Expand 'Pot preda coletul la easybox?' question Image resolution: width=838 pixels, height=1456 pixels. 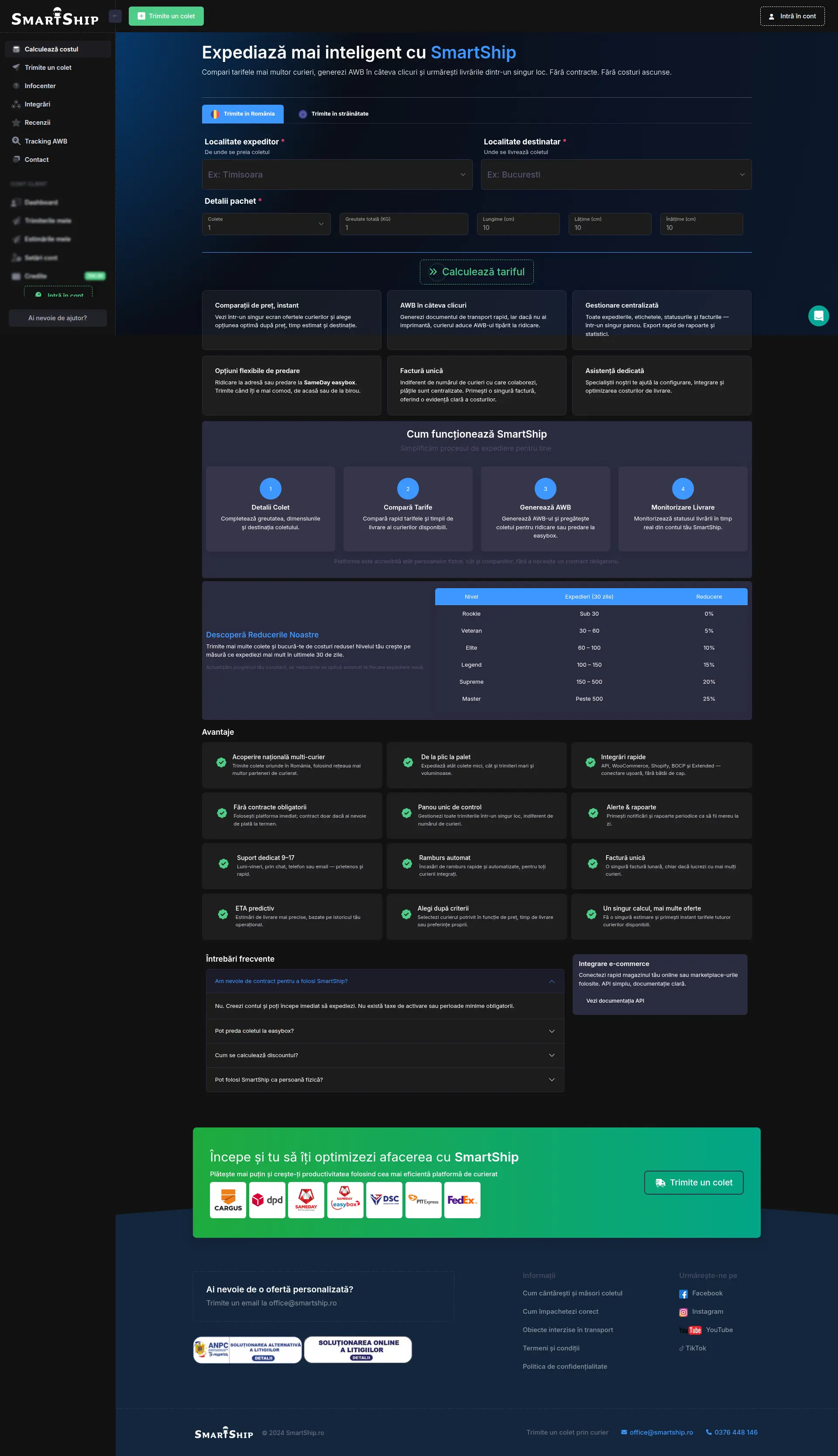(385, 1031)
